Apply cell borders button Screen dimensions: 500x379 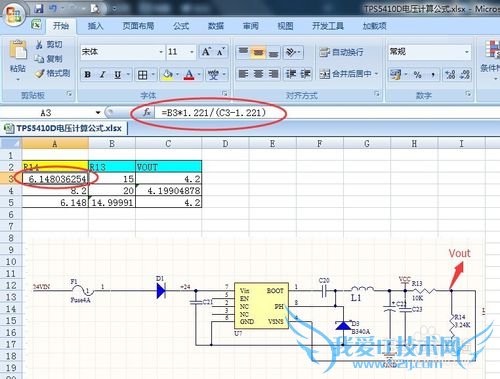pos(143,75)
